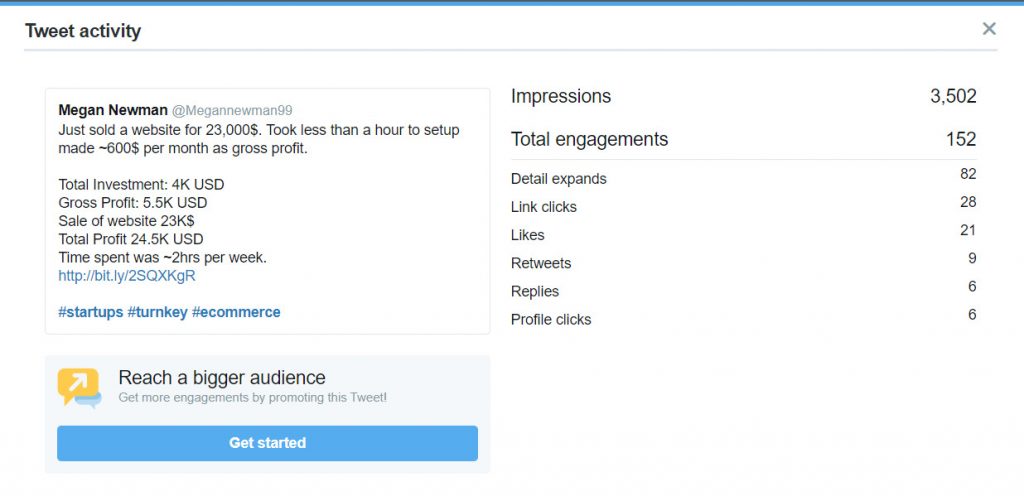Screen dimensions: 1024x496
Task: Click the Impressions count 3,502
Action: 953,97
